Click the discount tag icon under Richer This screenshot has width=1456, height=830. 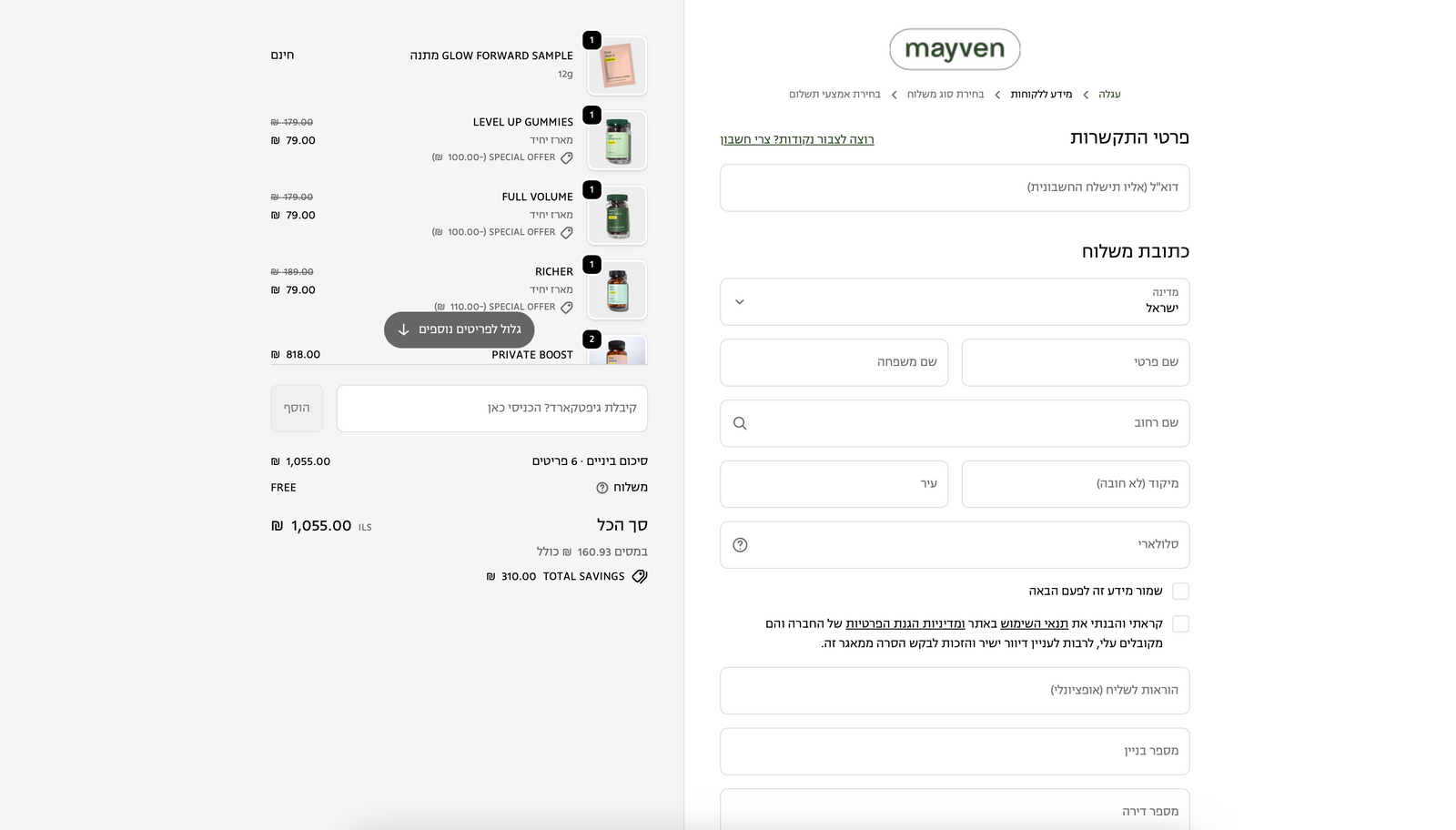pyautogui.click(x=567, y=308)
